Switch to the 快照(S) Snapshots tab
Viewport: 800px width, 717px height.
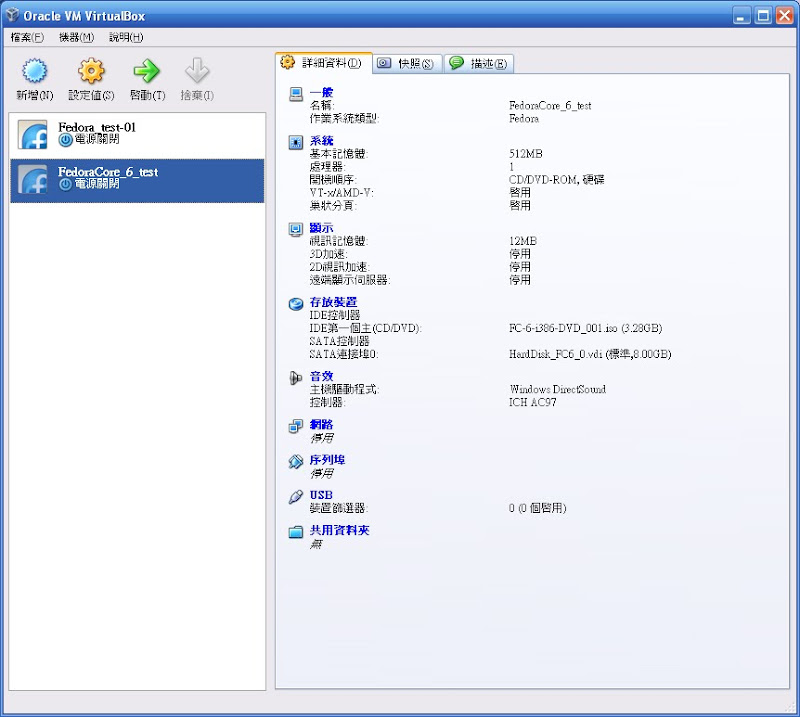pyautogui.click(x=407, y=64)
